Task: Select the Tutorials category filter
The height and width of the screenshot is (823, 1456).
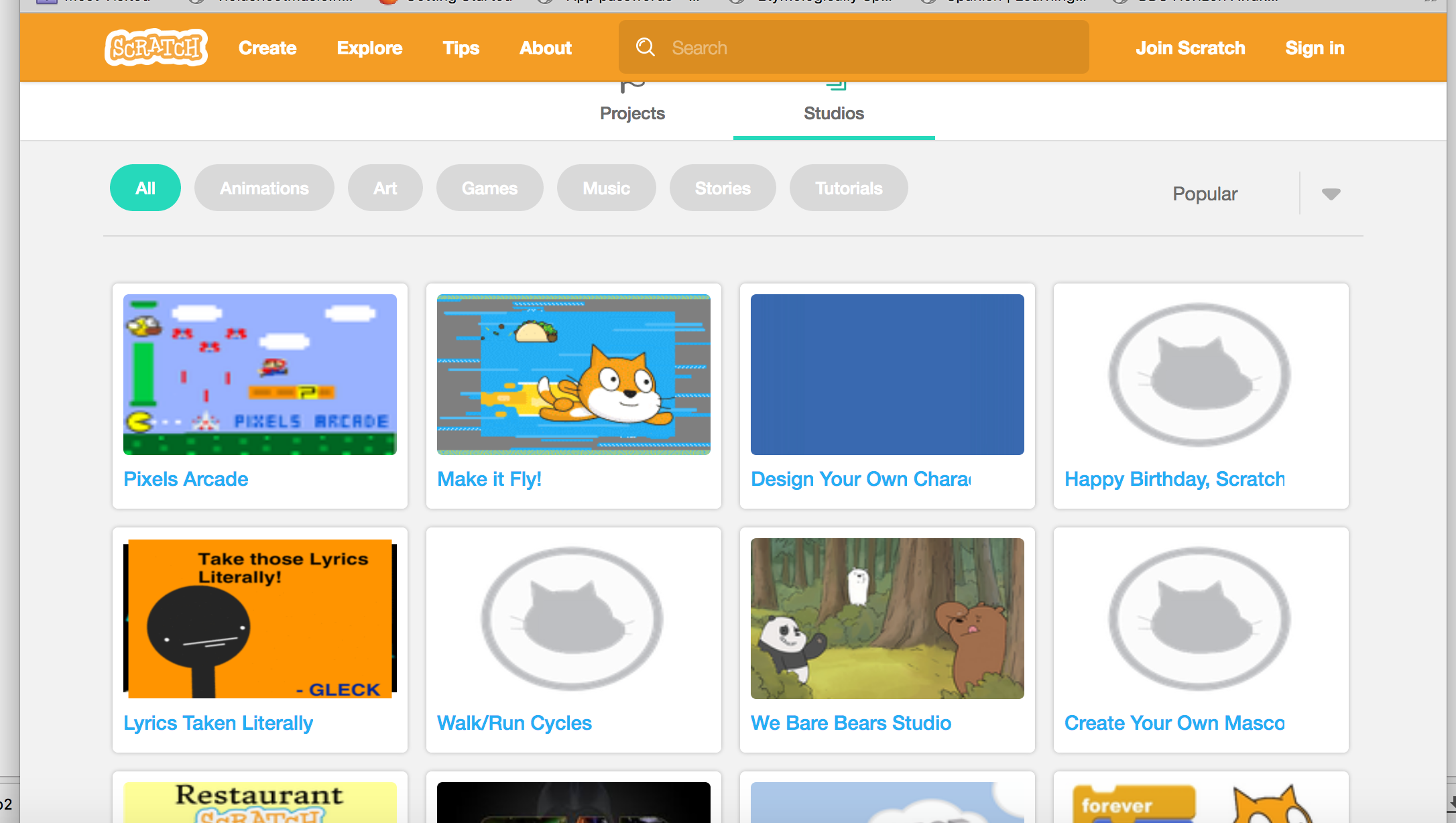Action: [x=849, y=188]
